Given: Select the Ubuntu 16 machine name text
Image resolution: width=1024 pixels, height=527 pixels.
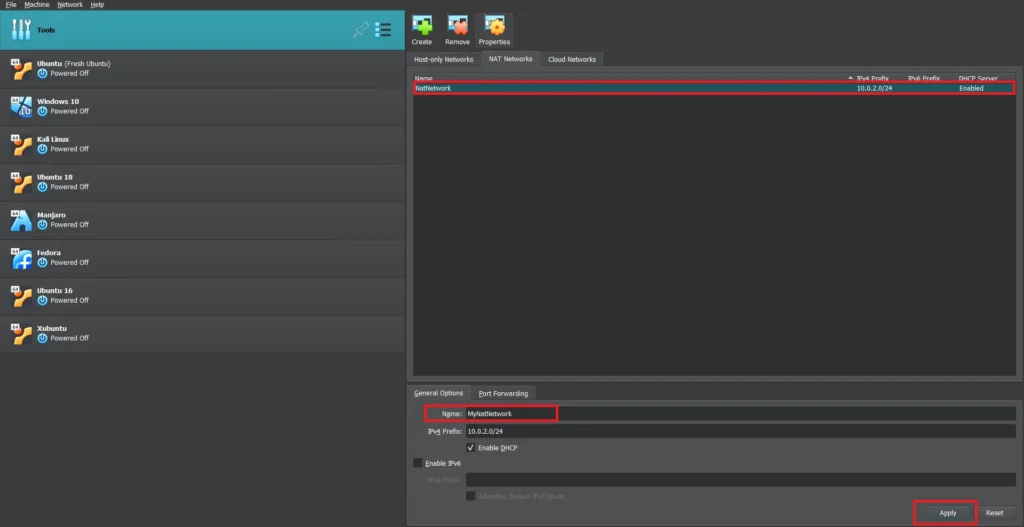Looking at the screenshot, I should [55, 291].
